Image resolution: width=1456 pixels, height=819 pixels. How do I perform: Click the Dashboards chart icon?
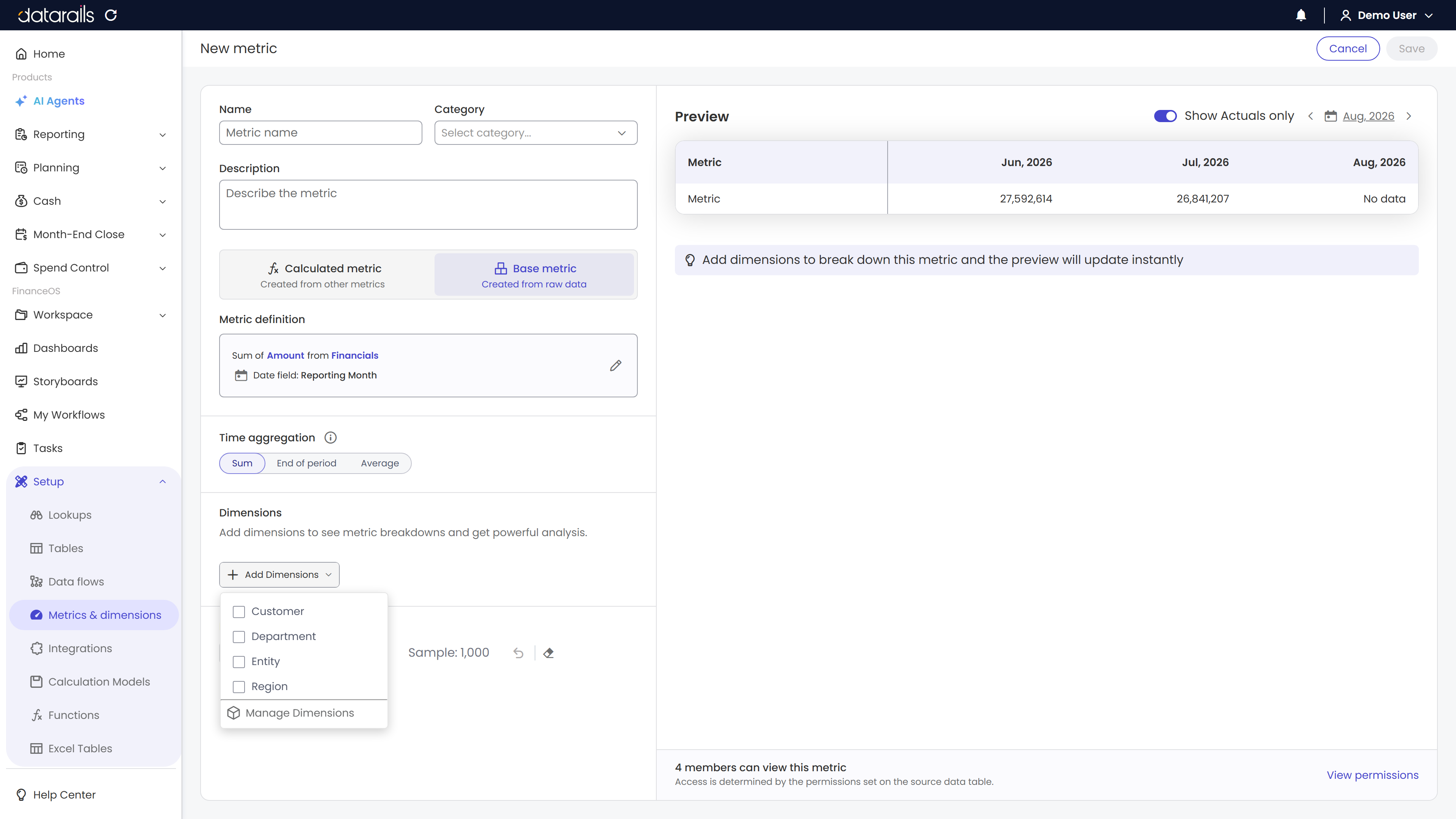pos(21,348)
